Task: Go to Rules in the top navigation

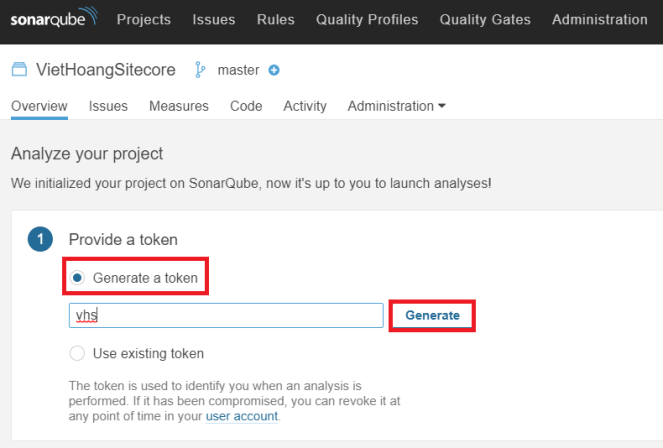Action: [x=275, y=19]
